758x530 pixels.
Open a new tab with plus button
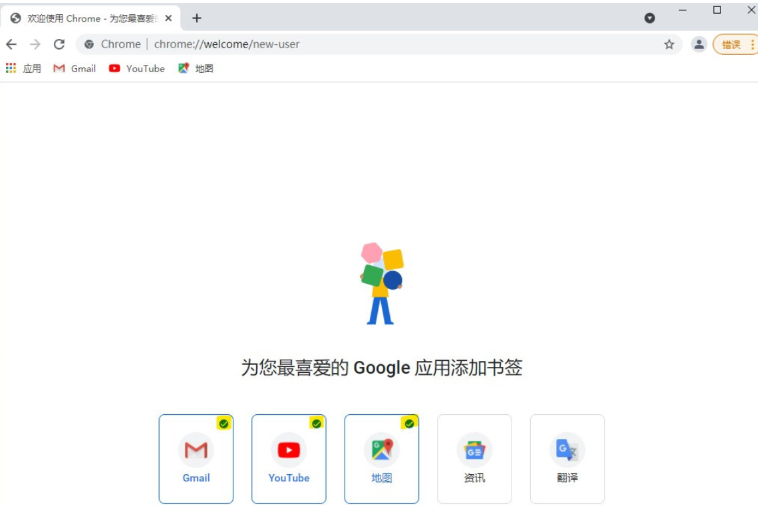(x=197, y=18)
